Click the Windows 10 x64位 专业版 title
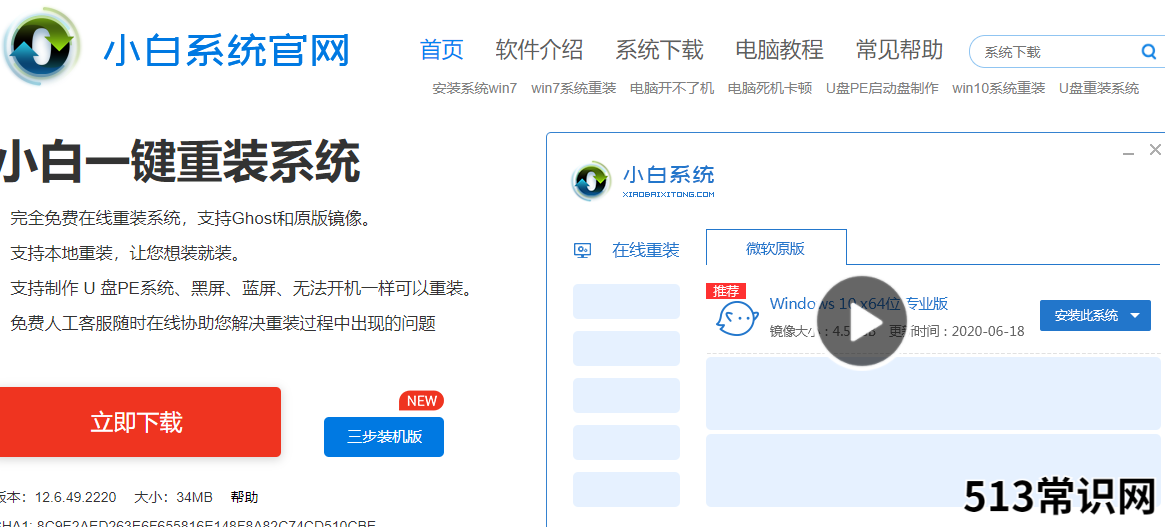Viewport: 1165px width, 527px height. 858,303
